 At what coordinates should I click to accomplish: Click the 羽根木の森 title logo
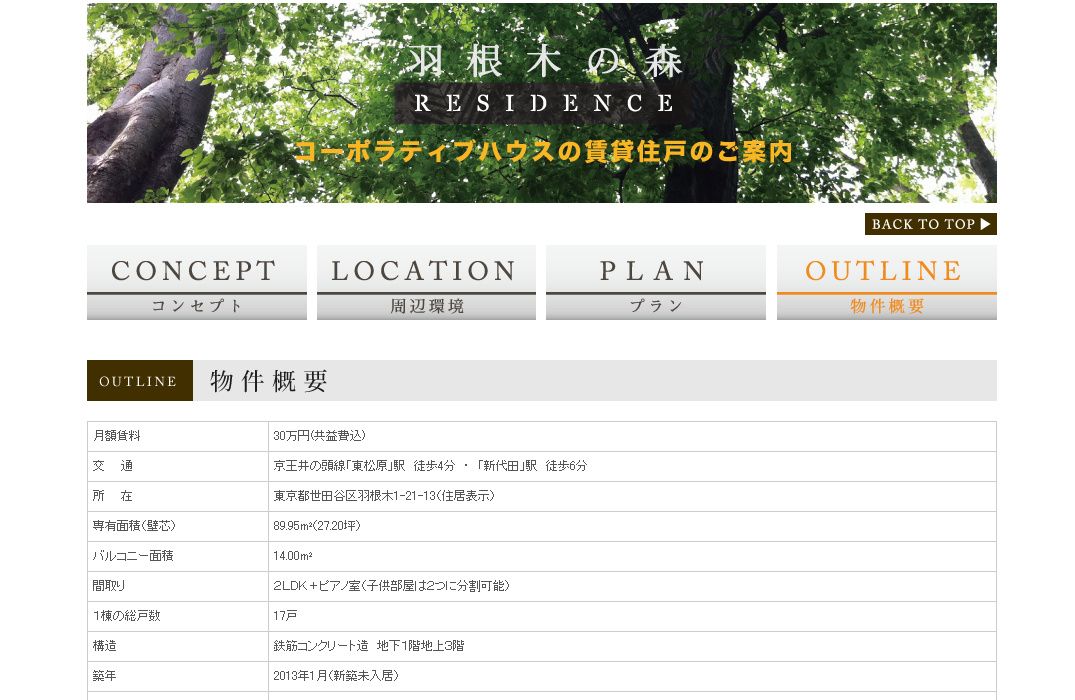[545, 62]
